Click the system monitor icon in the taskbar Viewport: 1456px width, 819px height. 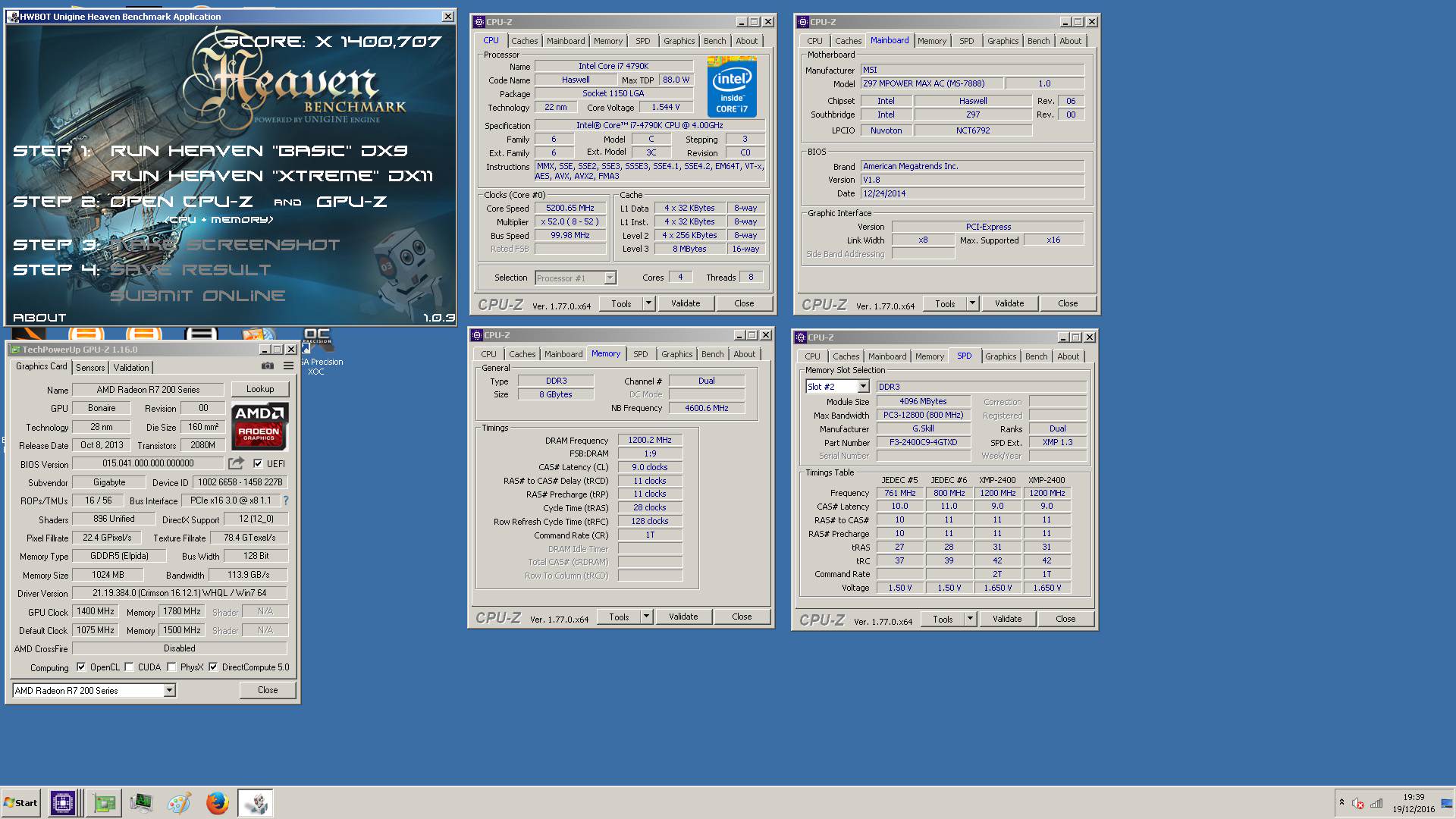141,803
